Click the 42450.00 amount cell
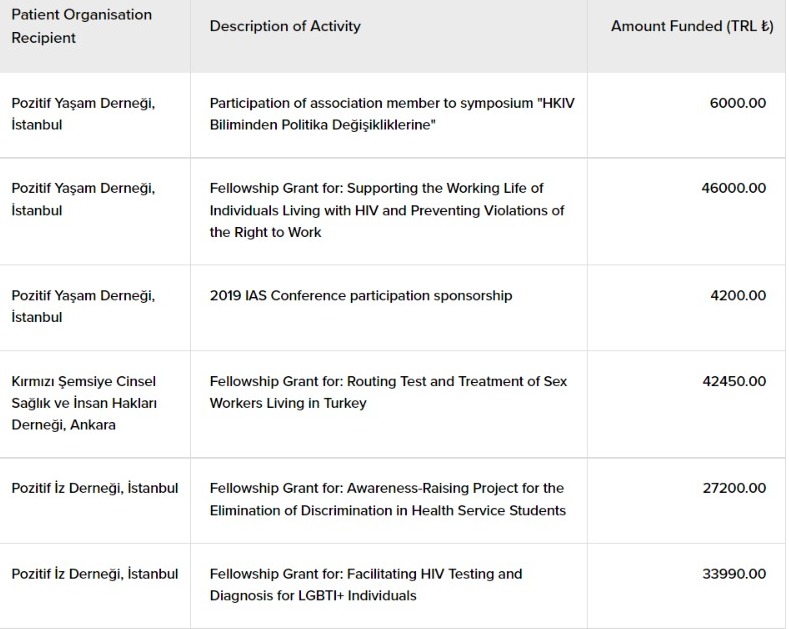 coord(734,381)
